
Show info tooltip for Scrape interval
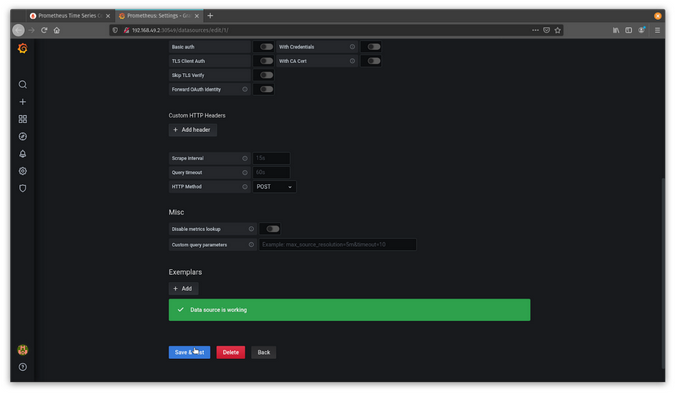[x=245, y=158]
